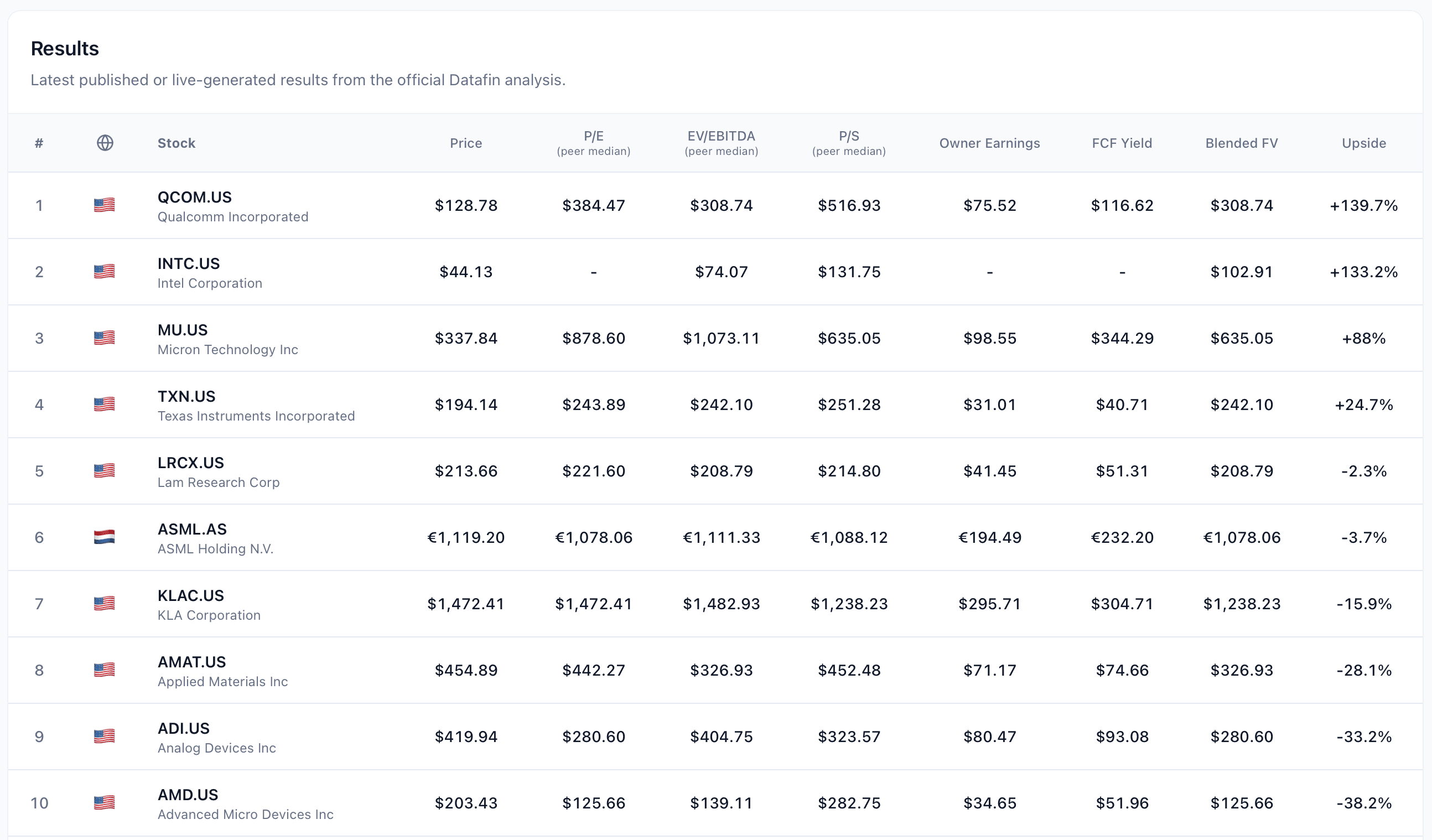Click the €1,119.20 price for ASML
The width and height of the screenshot is (1432, 840).
tap(466, 538)
